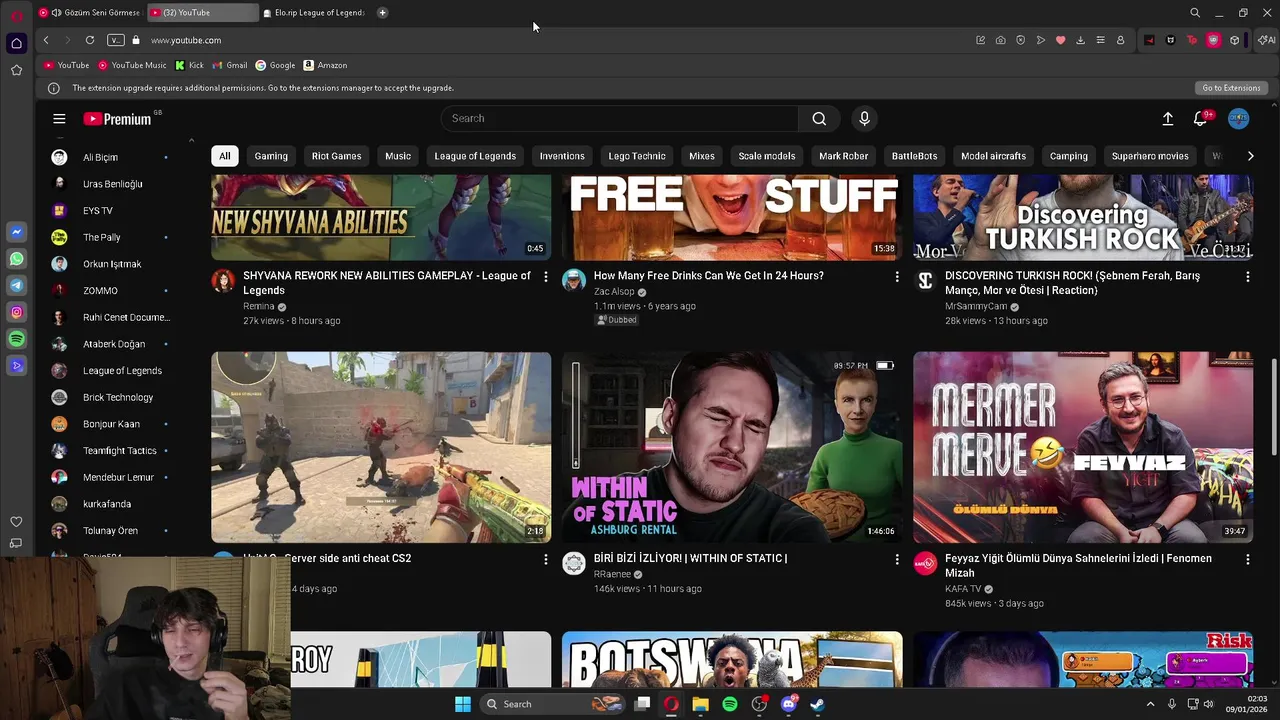Start voice search with the microphone

pos(865,118)
